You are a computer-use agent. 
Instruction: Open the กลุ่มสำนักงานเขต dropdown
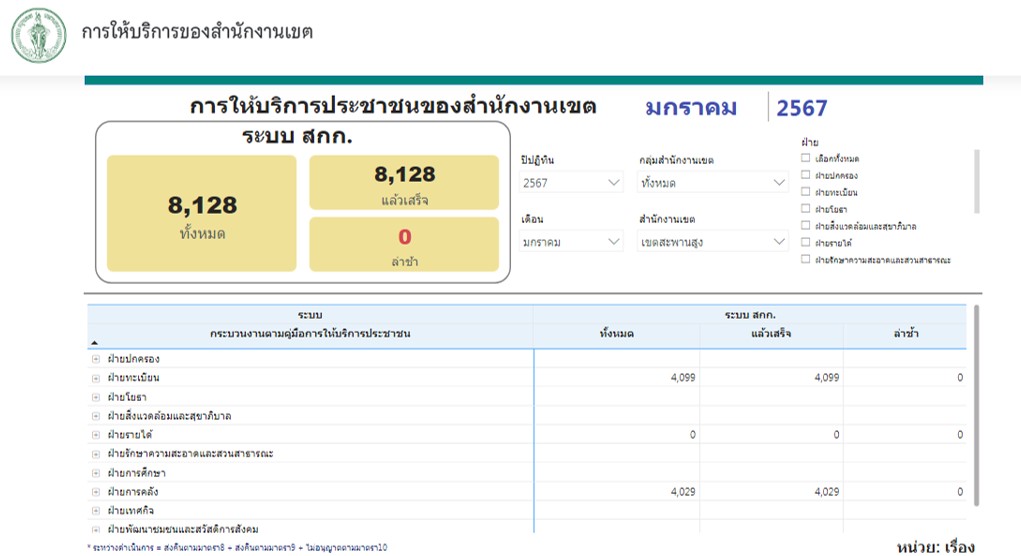[713, 183]
